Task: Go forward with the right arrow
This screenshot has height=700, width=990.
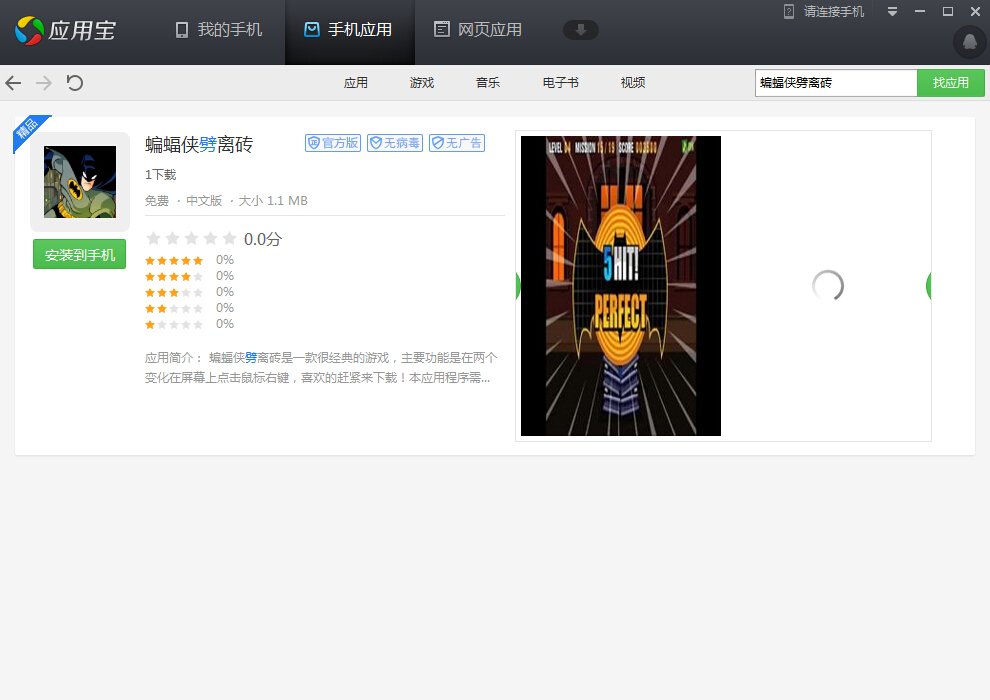Action: (x=44, y=83)
